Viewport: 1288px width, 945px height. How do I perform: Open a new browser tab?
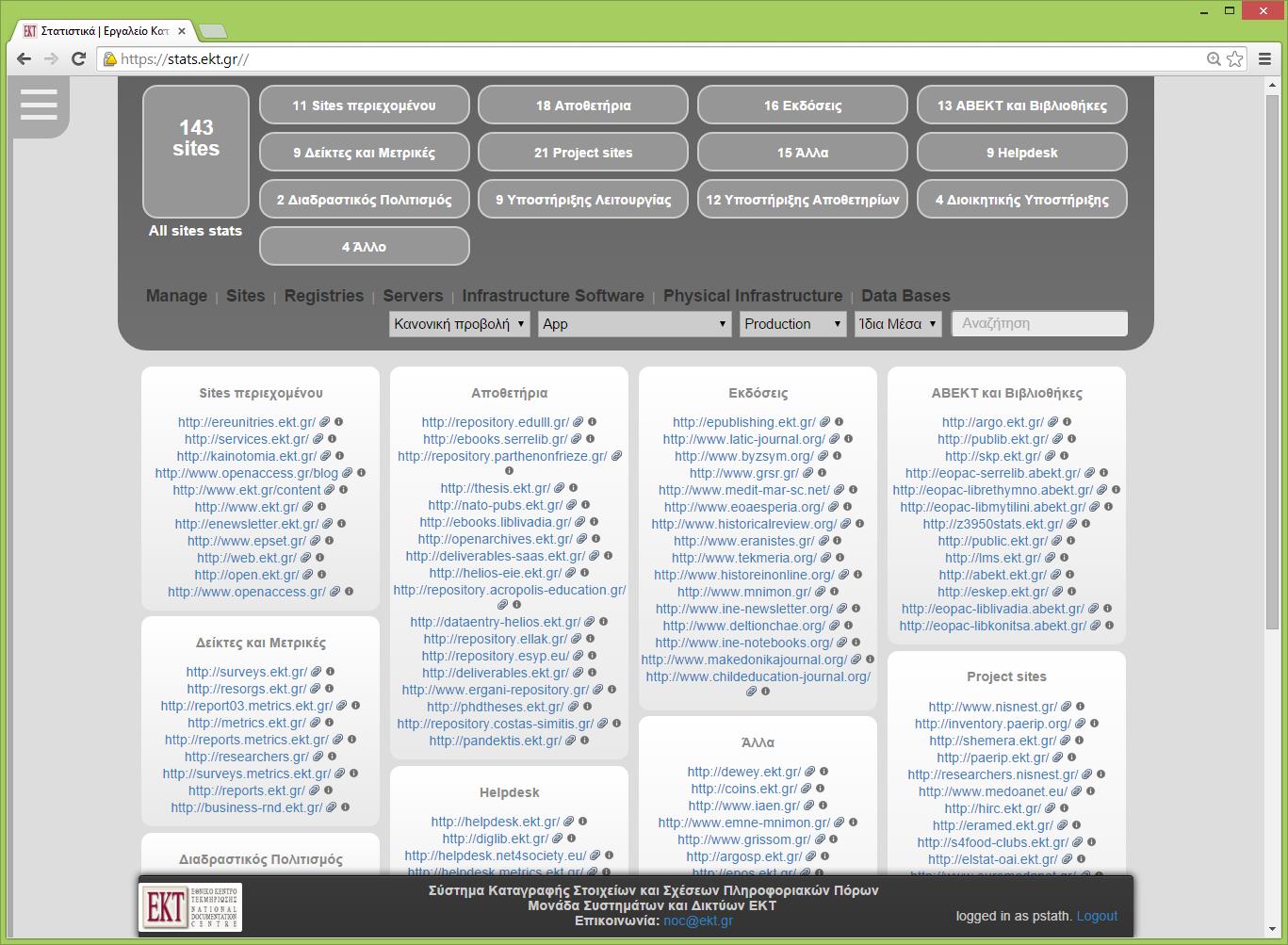point(213,31)
